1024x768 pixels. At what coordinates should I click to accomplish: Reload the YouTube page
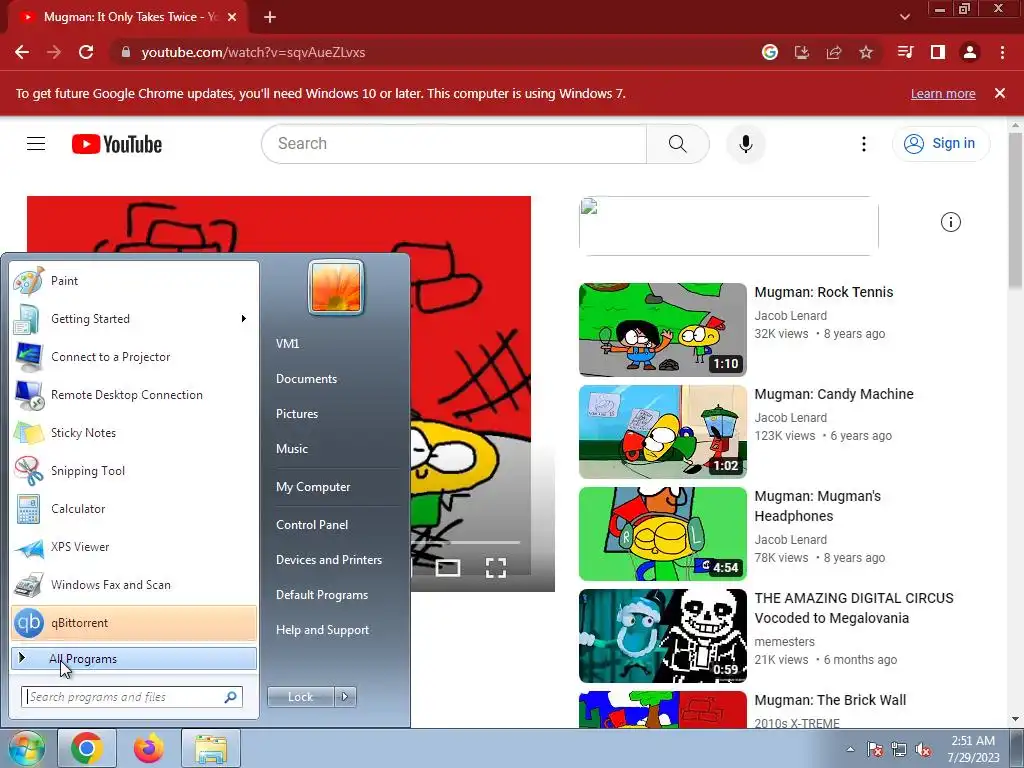(x=86, y=52)
